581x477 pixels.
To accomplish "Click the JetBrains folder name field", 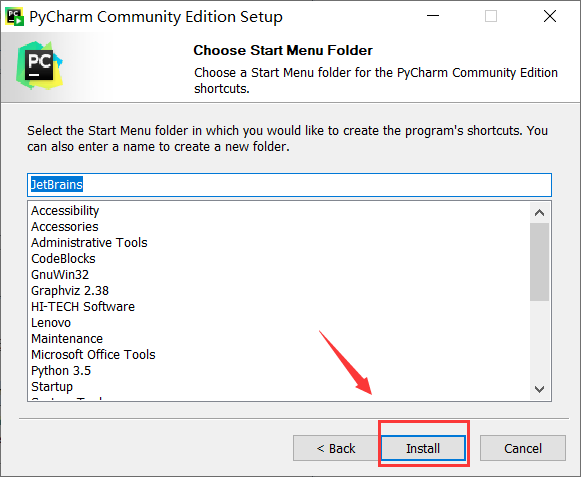I will tap(289, 185).
